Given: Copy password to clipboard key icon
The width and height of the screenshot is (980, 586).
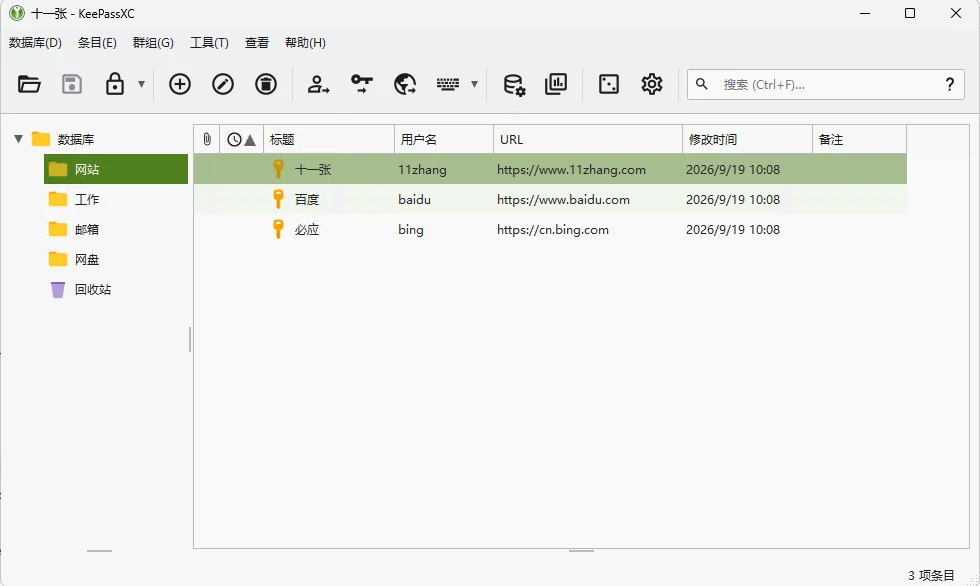Looking at the screenshot, I should coord(362,84).
